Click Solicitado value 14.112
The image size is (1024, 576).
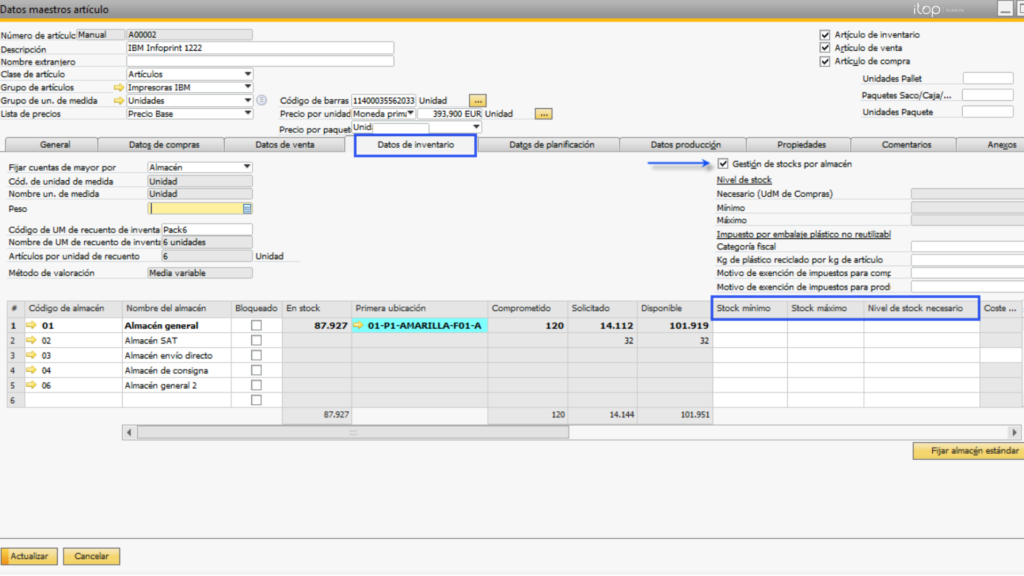tap(616, 325)
